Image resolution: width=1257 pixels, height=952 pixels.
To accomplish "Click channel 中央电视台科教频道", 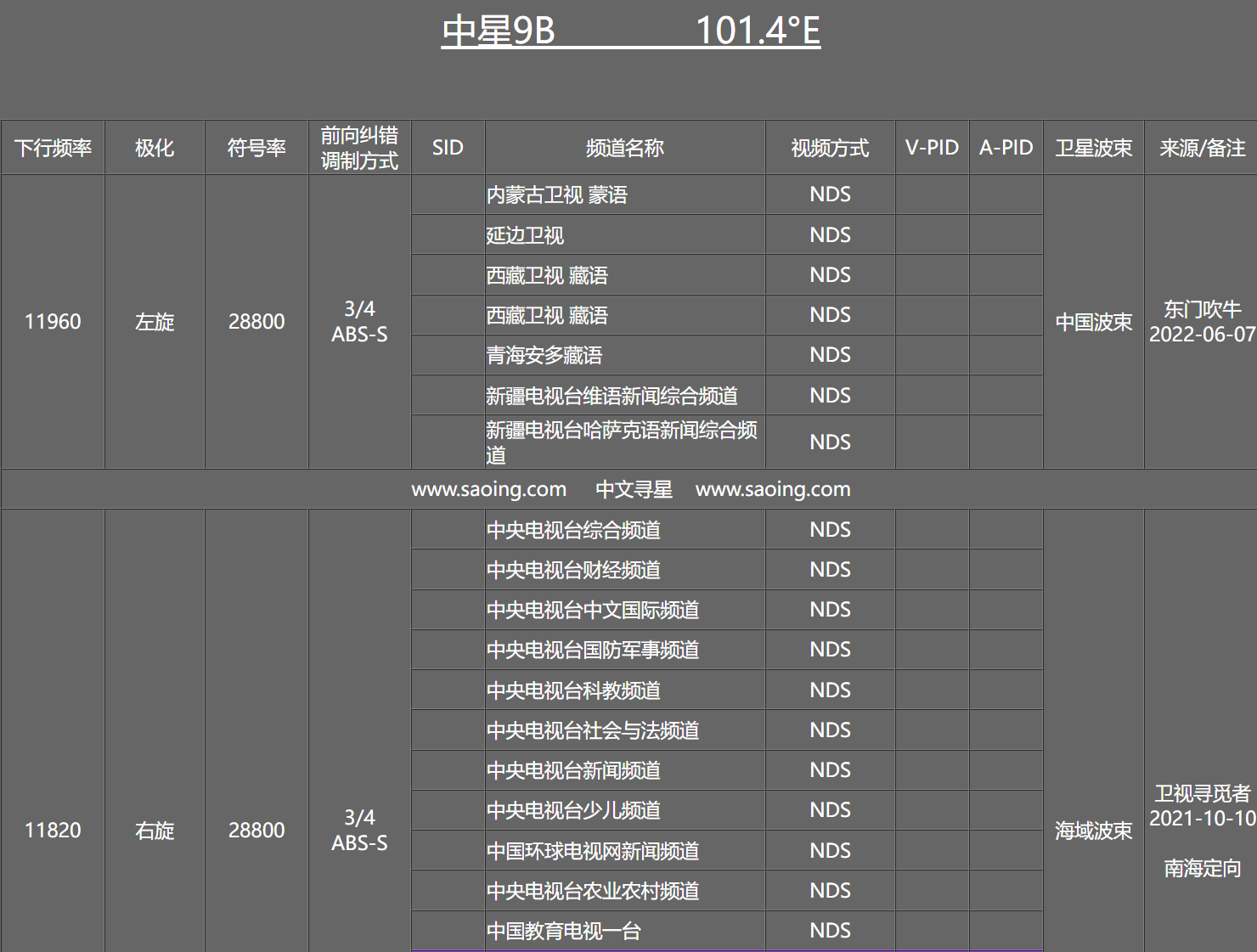I will click(573, 690).
